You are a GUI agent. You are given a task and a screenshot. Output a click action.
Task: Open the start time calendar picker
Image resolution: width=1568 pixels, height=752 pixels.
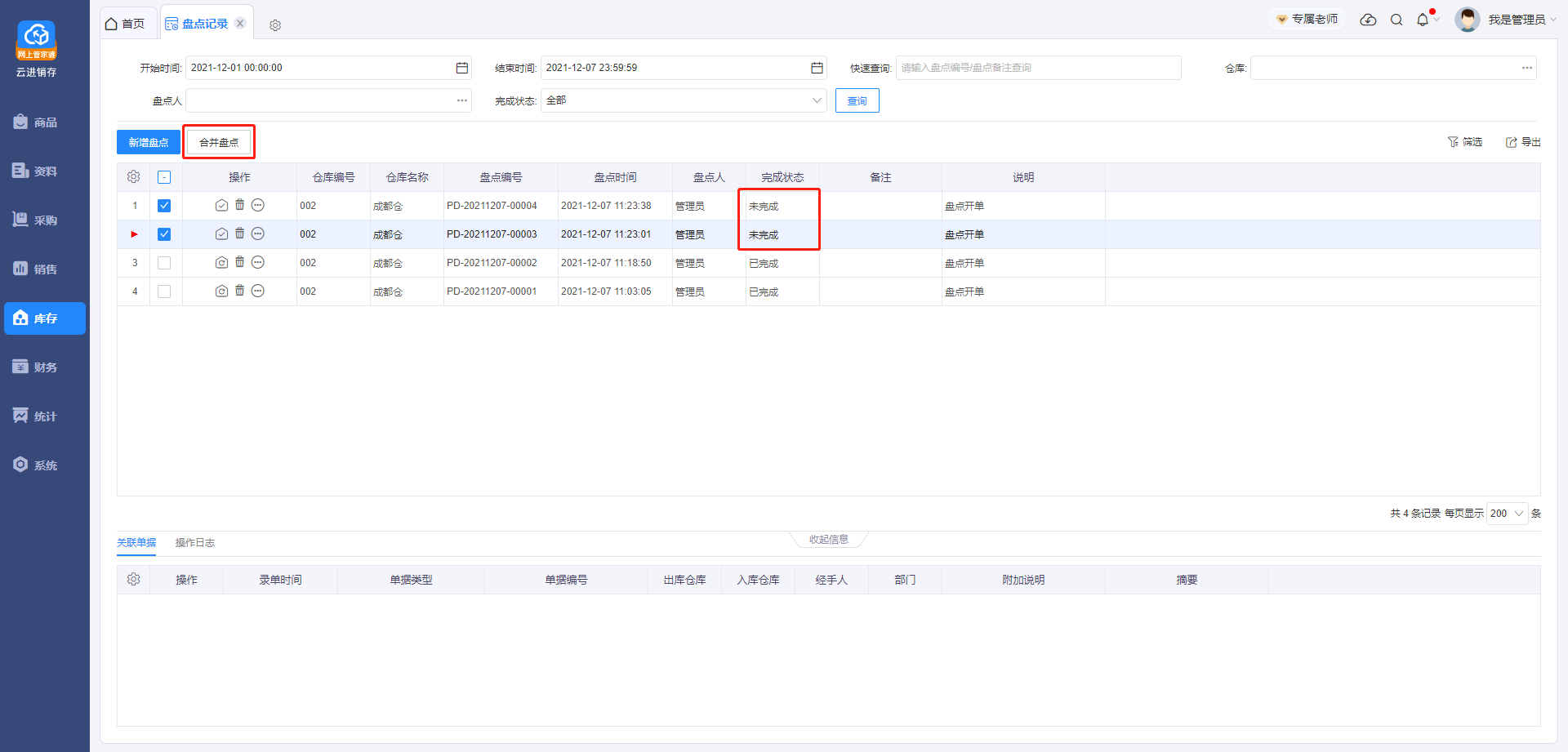pos(462,68)
